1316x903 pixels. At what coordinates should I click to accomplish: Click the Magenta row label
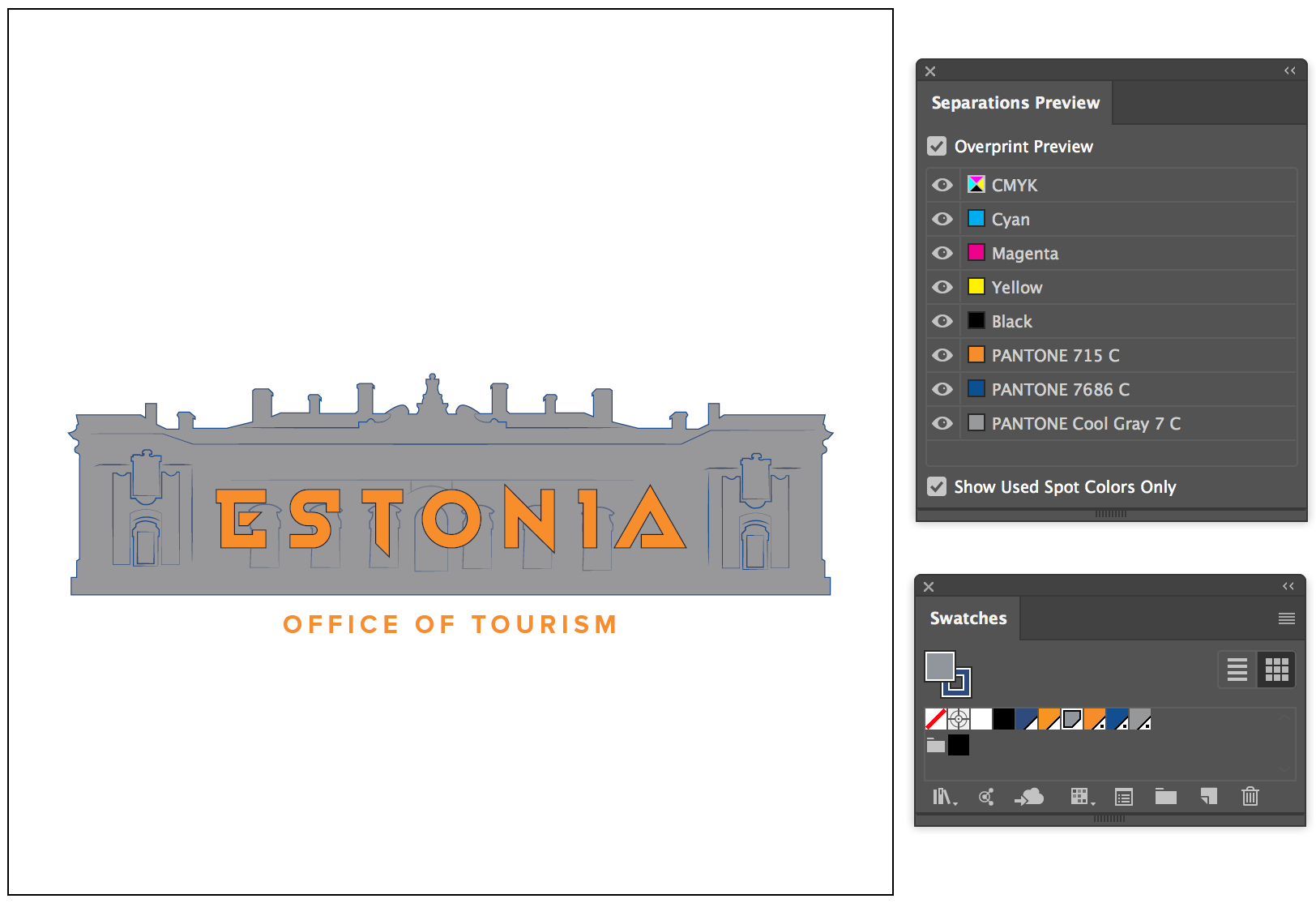[1025, 254]
